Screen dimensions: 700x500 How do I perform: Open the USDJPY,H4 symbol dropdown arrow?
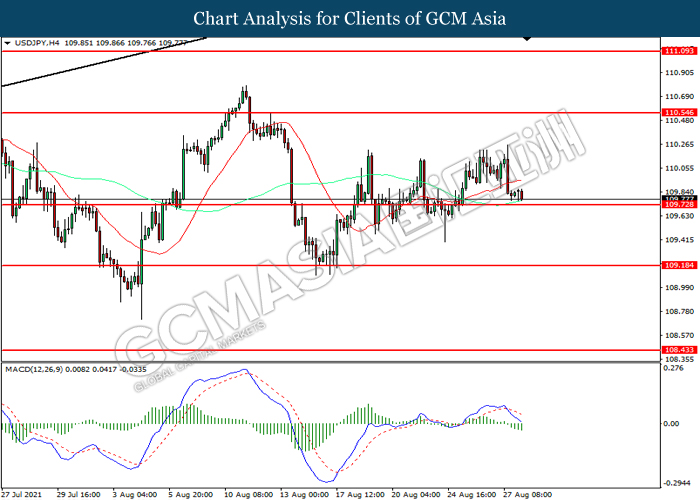click(x=7, y=43)
